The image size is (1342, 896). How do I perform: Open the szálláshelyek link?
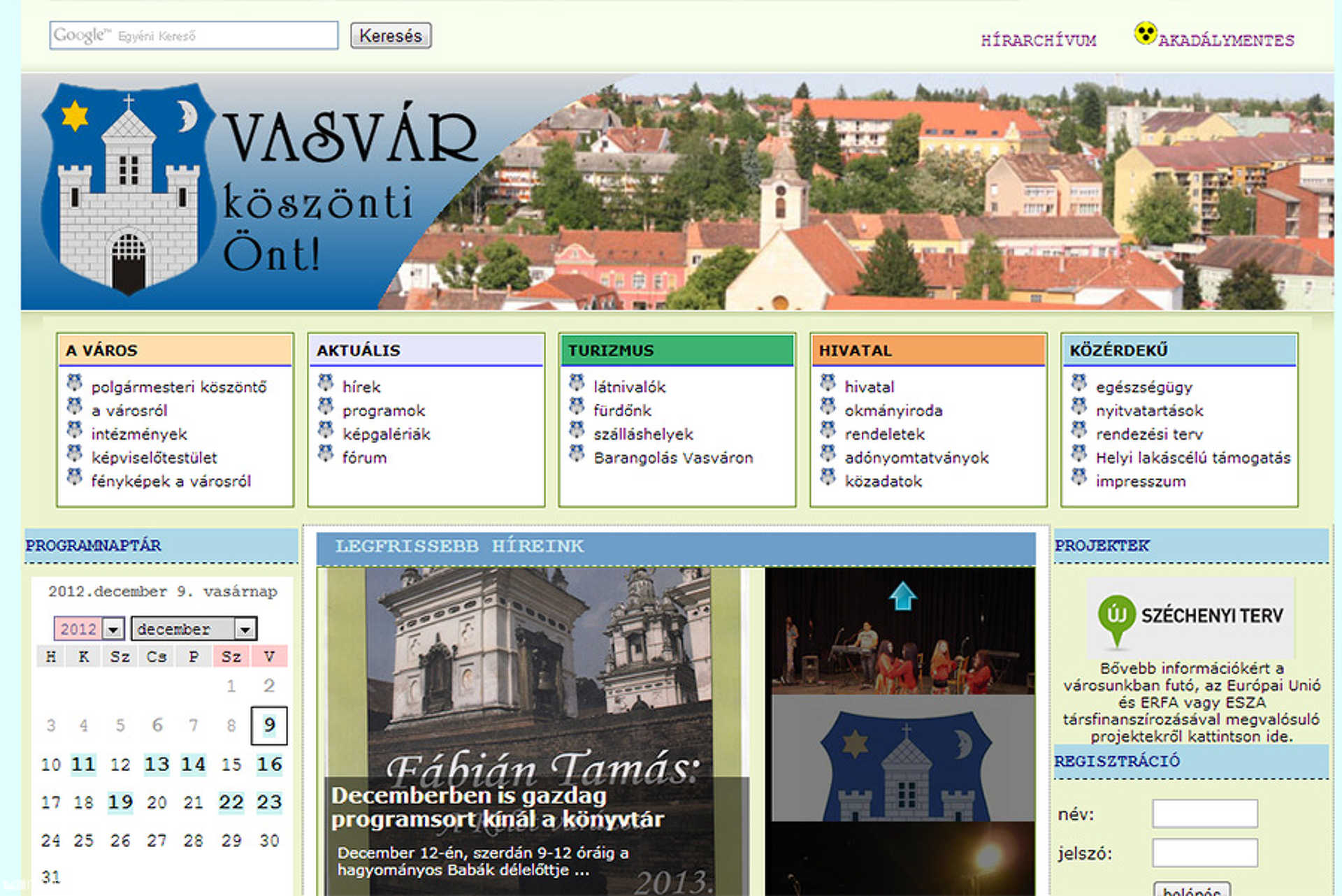643,435
